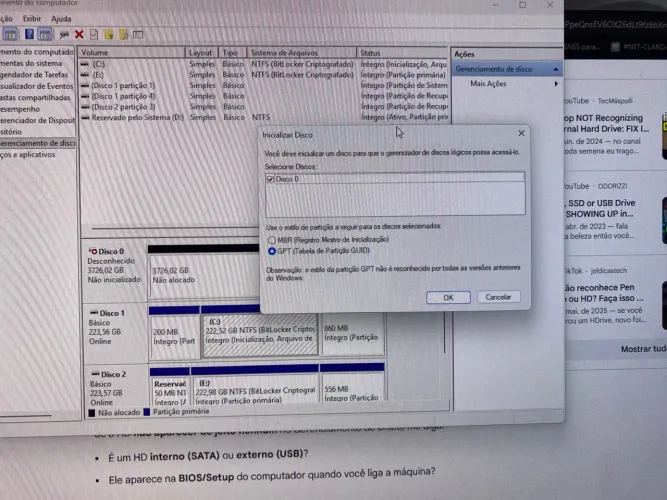Click the disk map vertical scrollbar

click(x=445, y=332)
